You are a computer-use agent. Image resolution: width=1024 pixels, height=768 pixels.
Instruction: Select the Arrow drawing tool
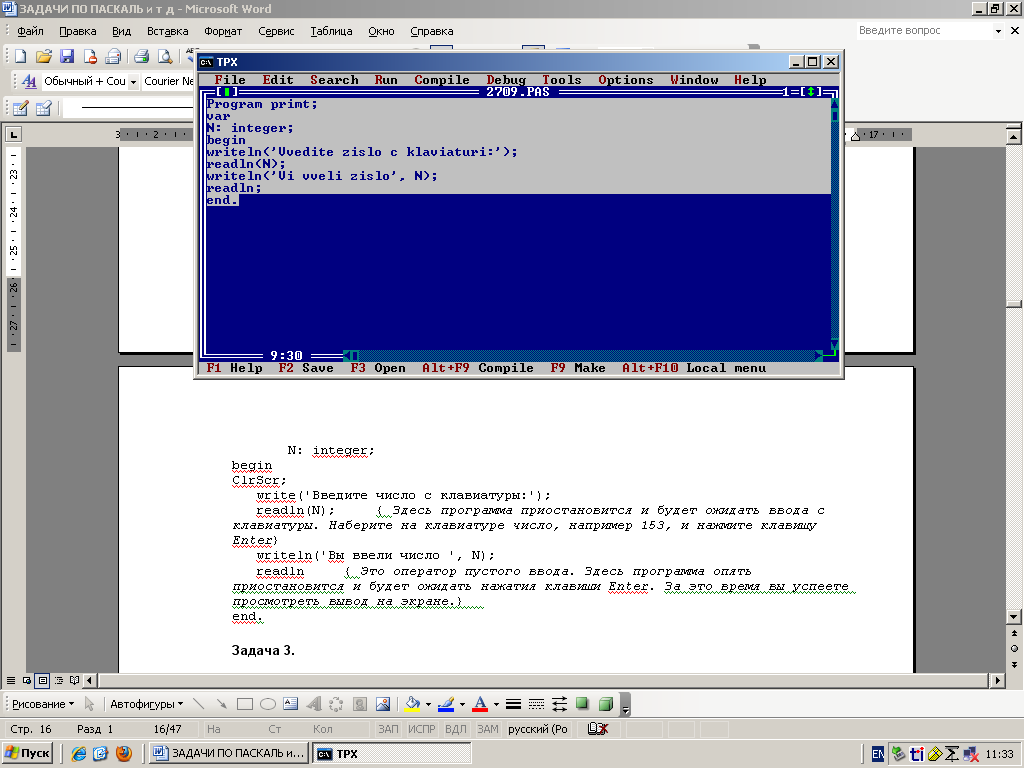click(221, 704)
